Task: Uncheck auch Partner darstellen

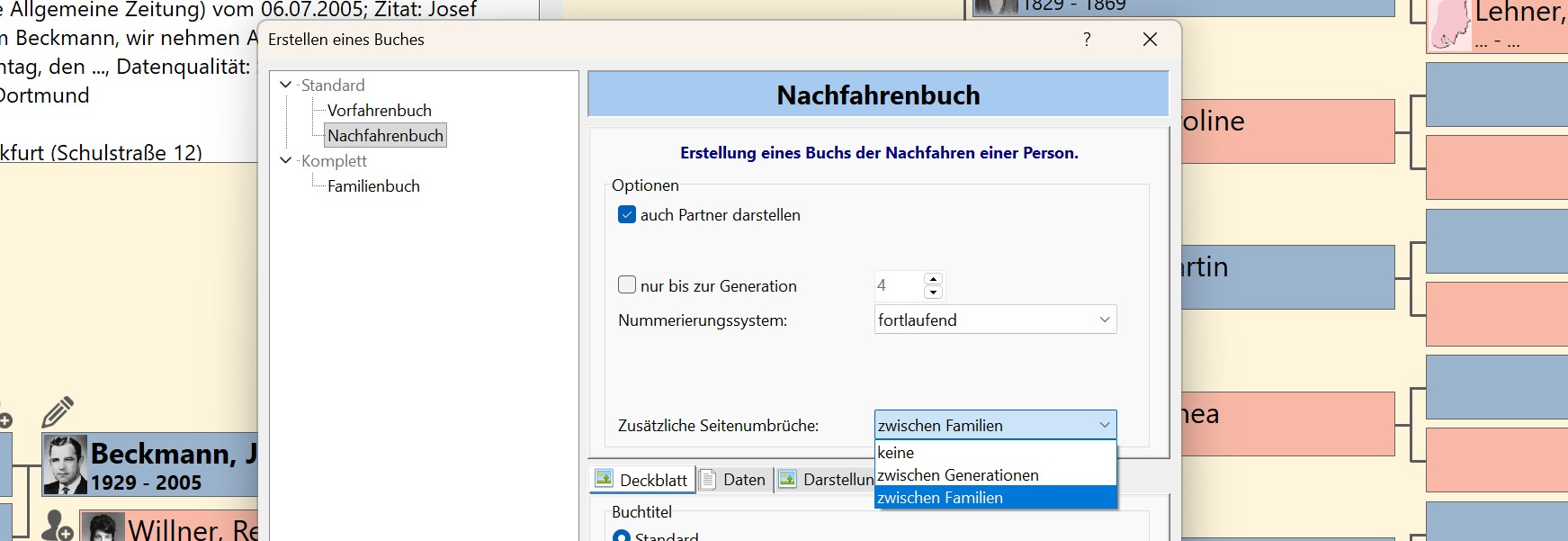Action: point(627,215)
